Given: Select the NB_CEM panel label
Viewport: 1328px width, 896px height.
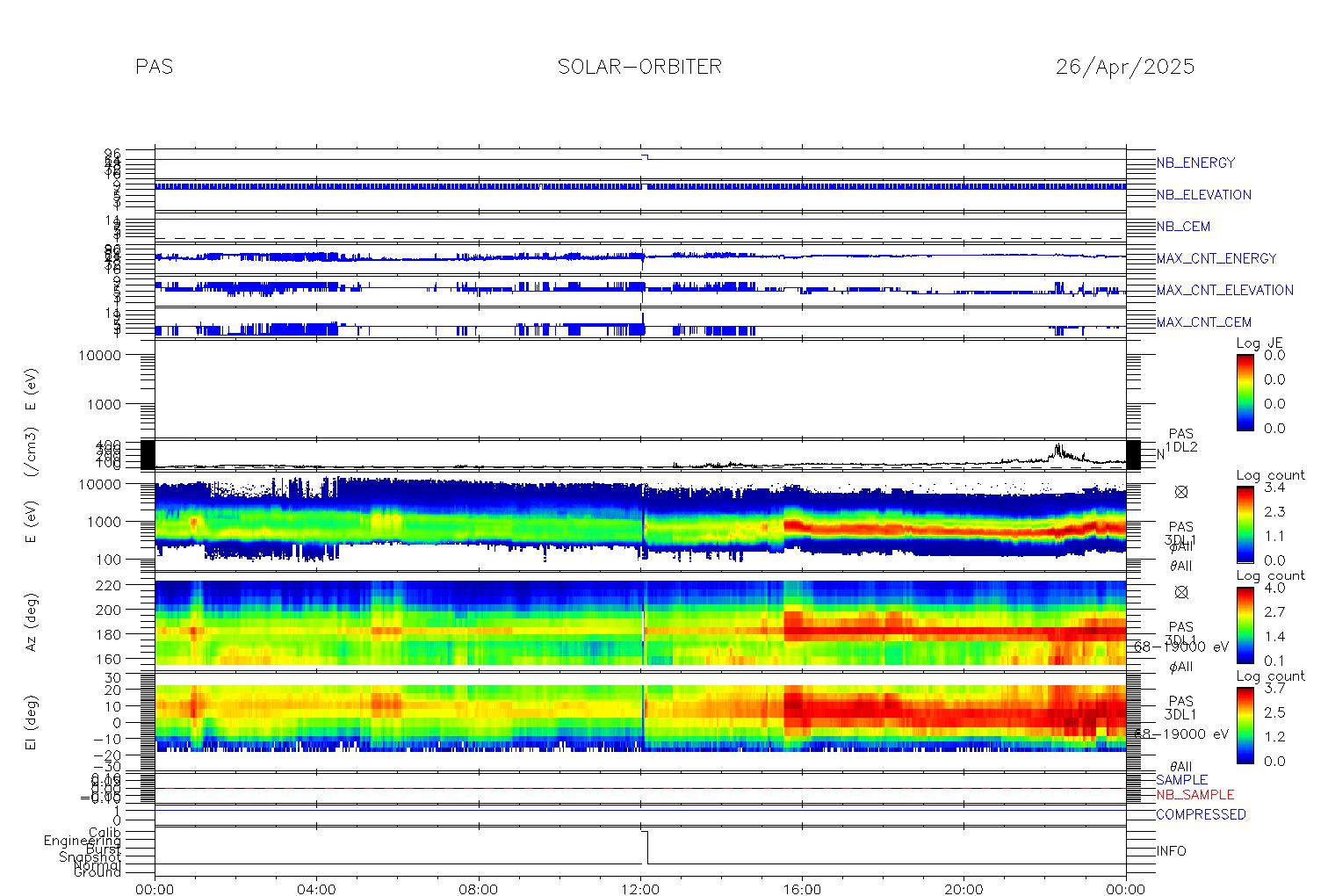Looking at the screenshot, I should click(1183, 227).
